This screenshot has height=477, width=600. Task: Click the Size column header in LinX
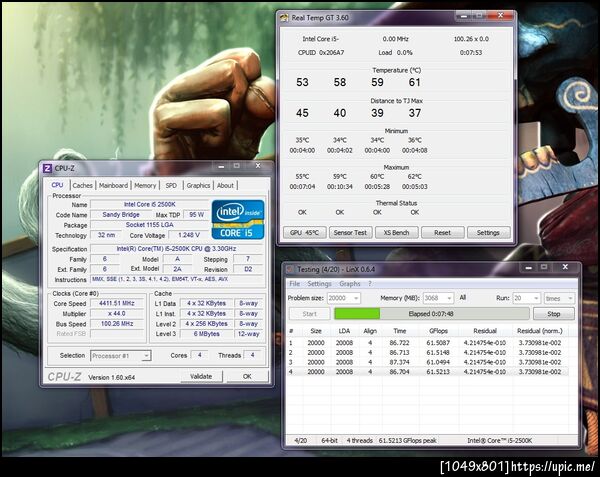[316, 331]
